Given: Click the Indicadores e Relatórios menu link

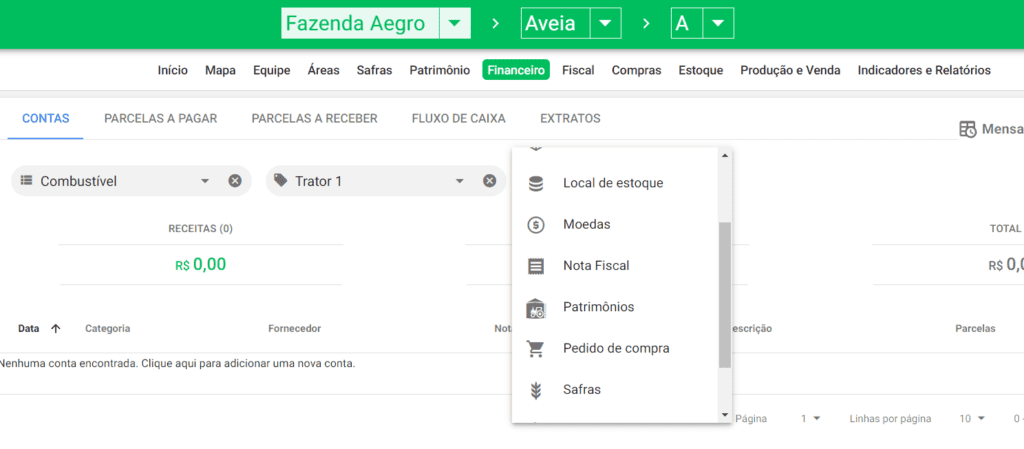Looking at the screenshot, I should (924, 70).
